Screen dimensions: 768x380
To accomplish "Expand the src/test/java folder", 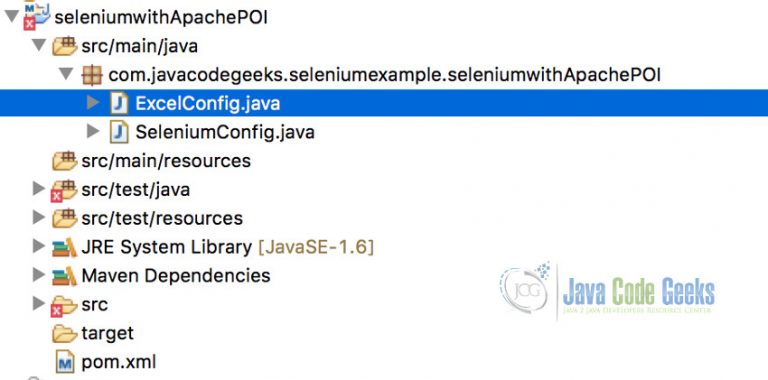I will click(x=39, y=189).
